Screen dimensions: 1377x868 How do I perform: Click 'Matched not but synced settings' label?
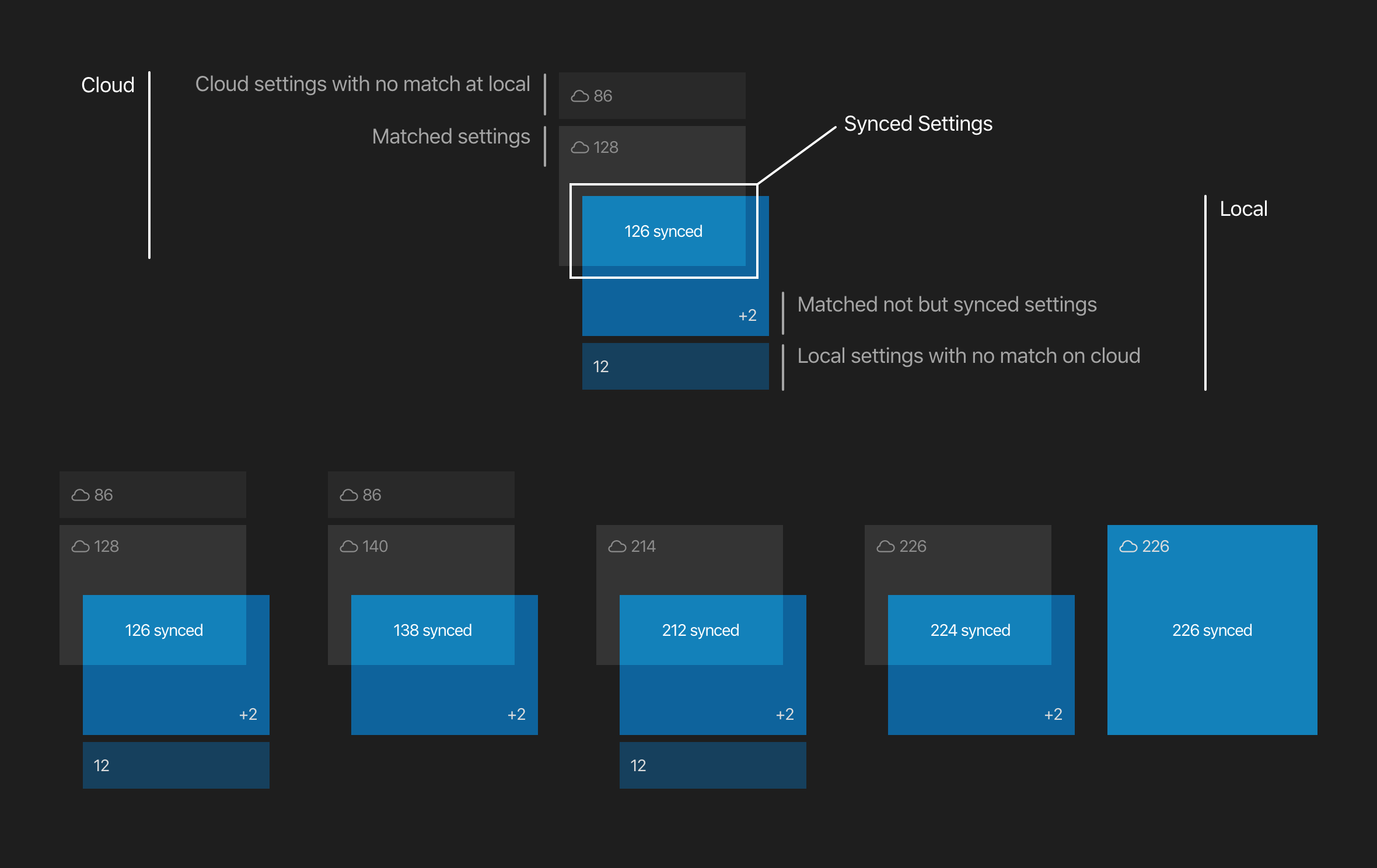[x=947, y=304]
